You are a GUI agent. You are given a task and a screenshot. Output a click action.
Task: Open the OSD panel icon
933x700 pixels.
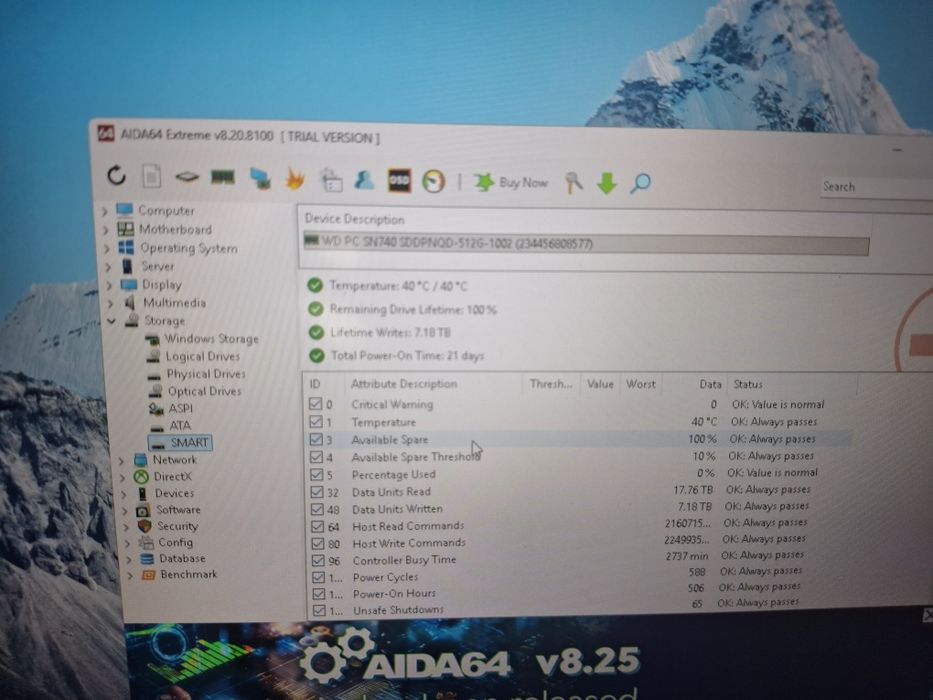click(399, 180)
